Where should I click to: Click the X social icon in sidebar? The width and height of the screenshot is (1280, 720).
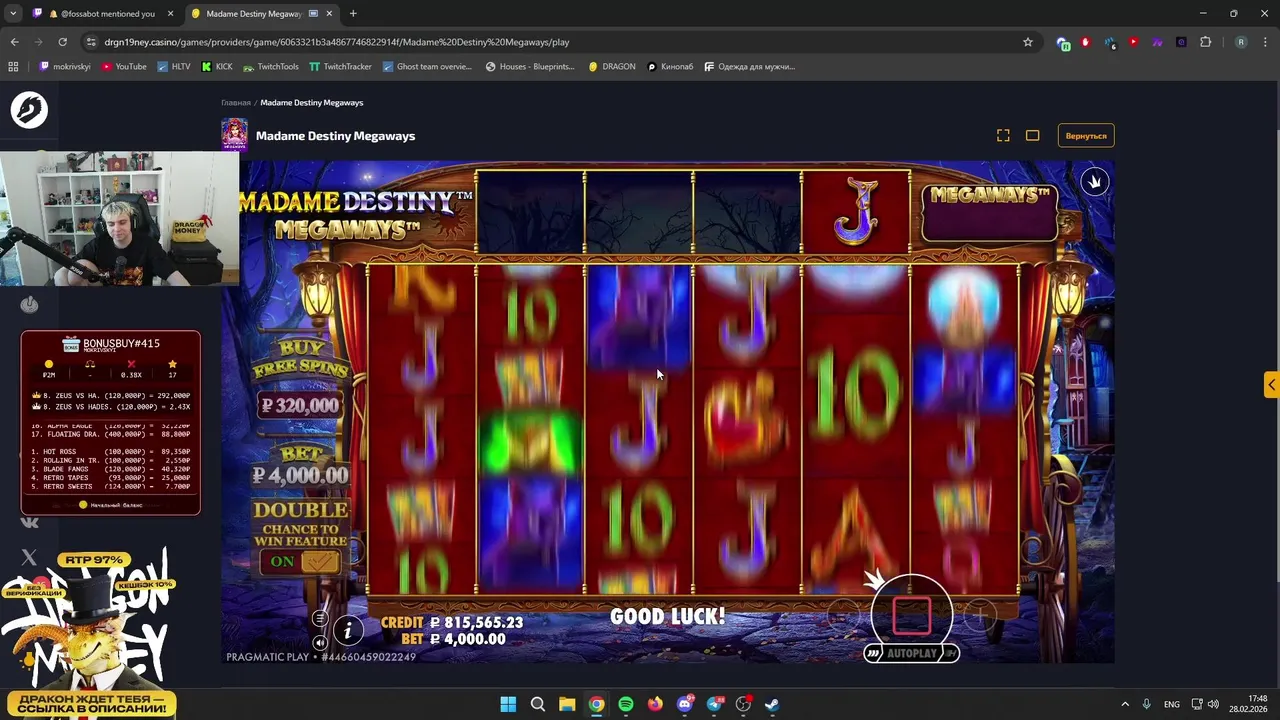[29, 557]
